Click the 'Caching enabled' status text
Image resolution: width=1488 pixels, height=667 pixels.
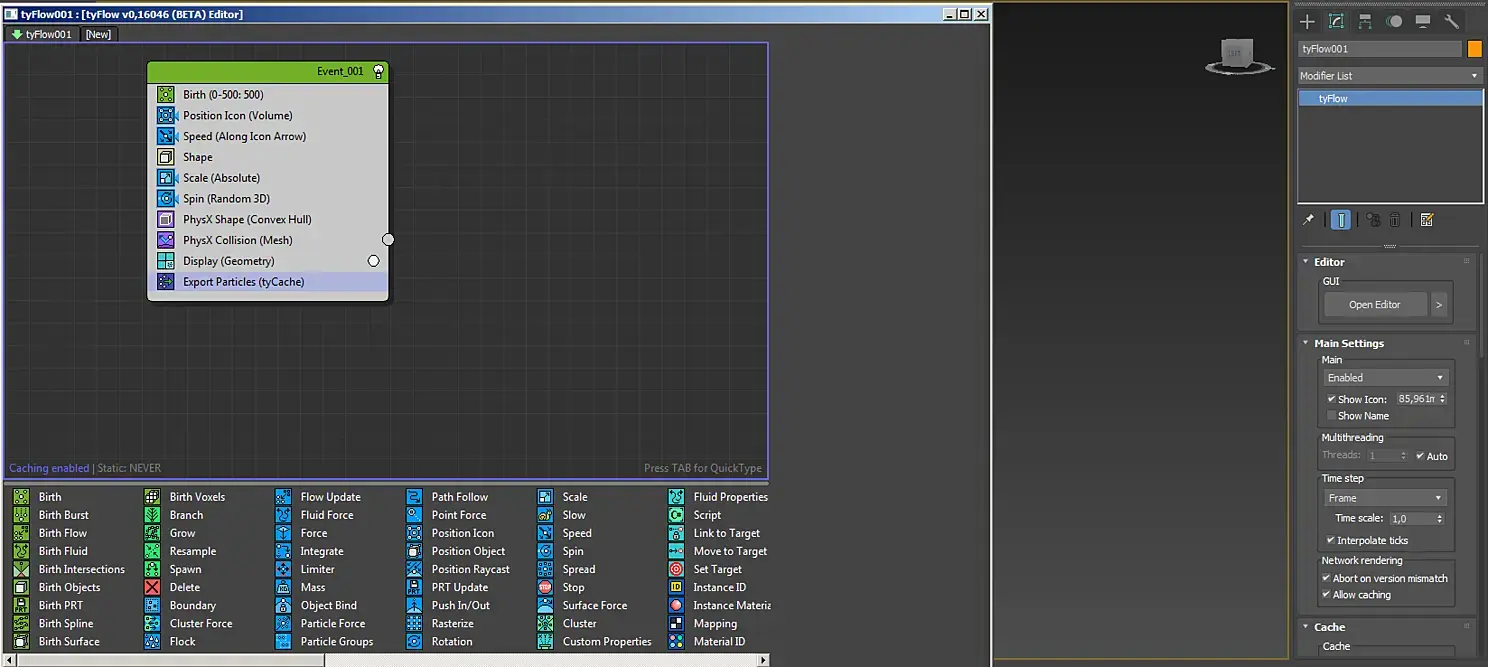pos(49,468)
